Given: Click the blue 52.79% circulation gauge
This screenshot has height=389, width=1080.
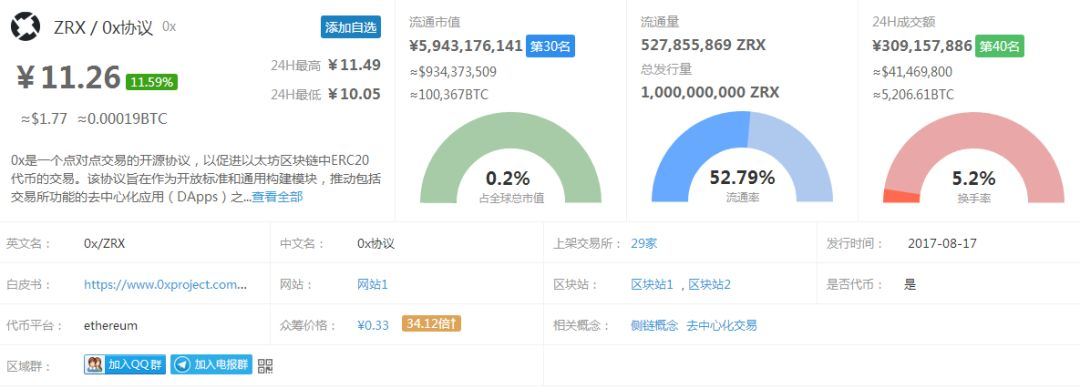Looking at the screenshot, I should pos(742,157).
